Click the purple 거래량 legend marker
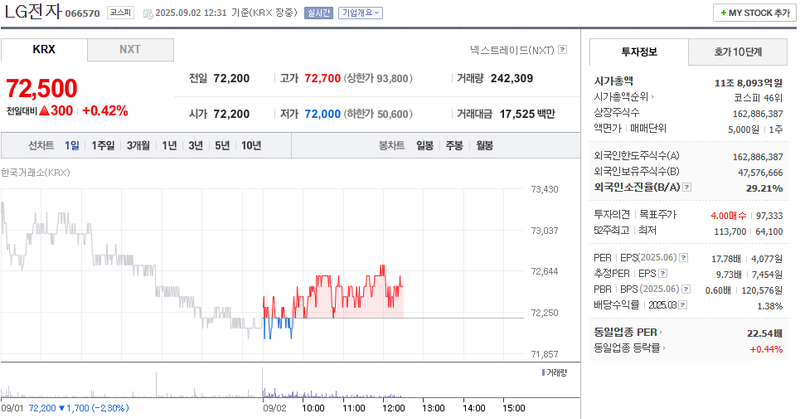800x419 pixels. coord(543,373)
